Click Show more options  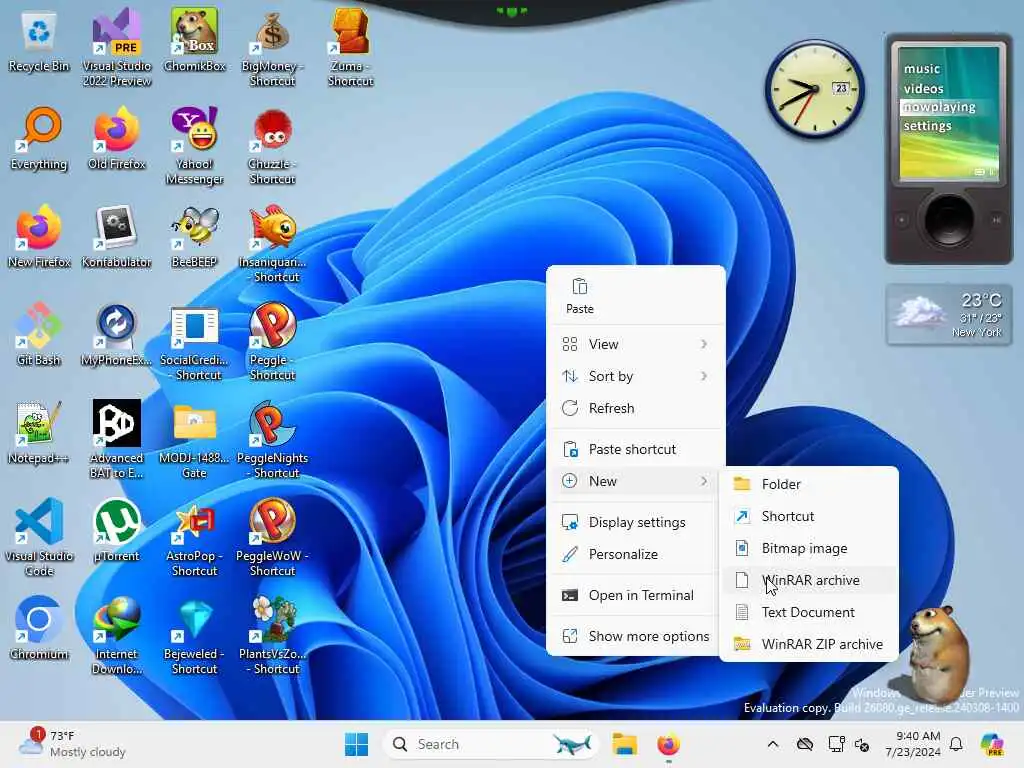click(x=635, y=636)
